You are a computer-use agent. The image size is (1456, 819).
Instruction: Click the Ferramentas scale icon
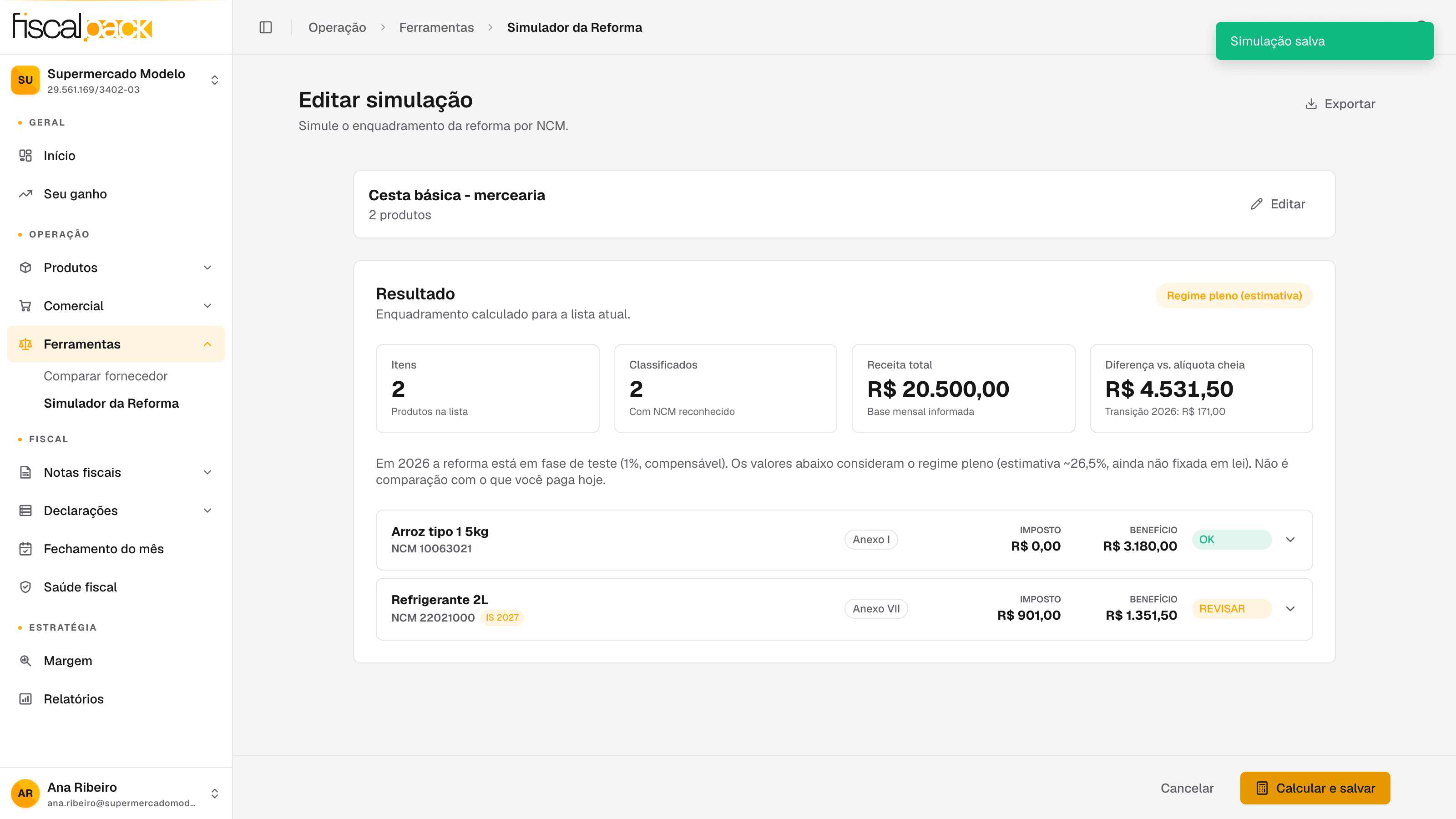pyautogui.click(x=25, y=344)
